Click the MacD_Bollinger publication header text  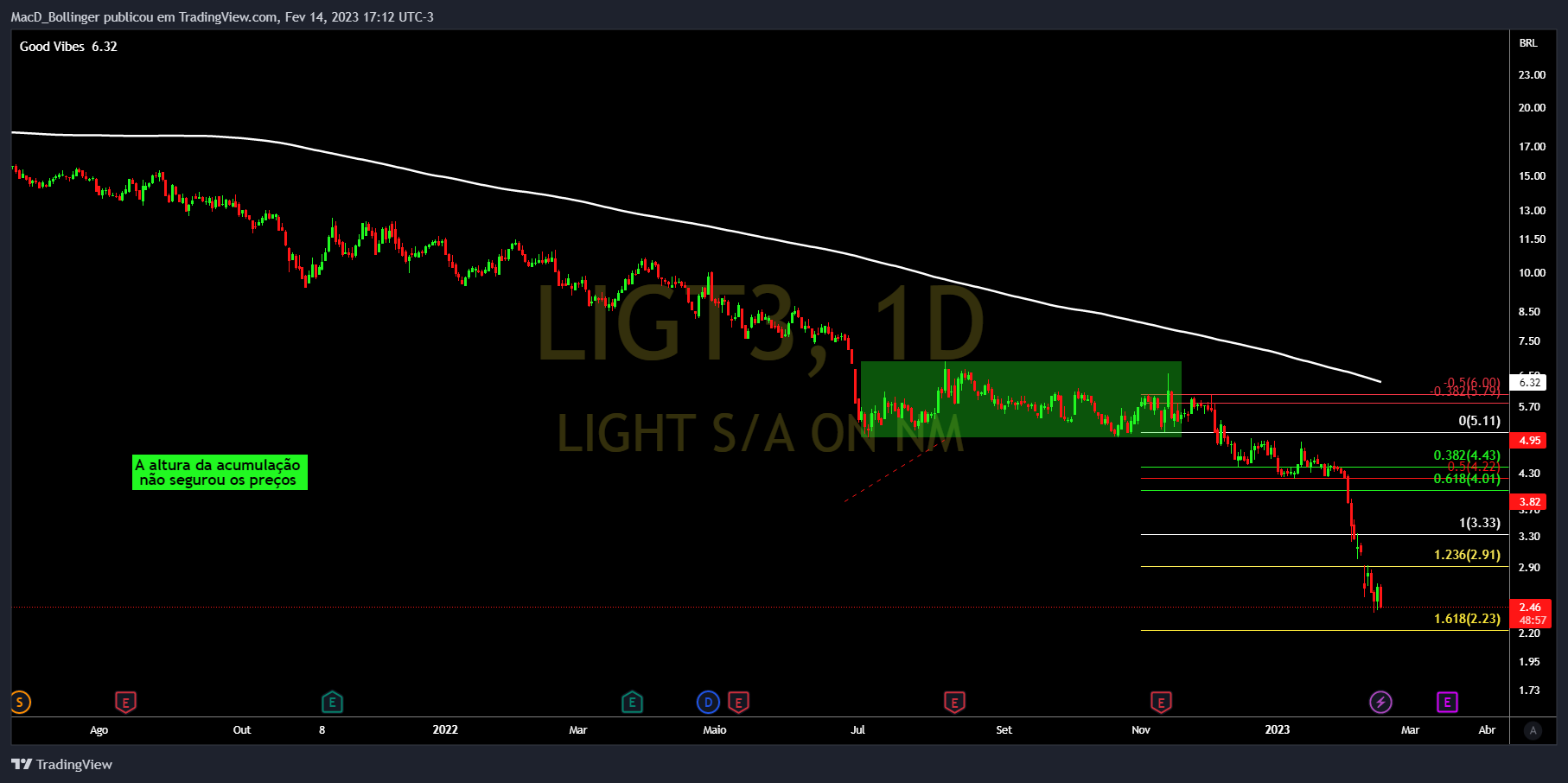click(222, 17)
